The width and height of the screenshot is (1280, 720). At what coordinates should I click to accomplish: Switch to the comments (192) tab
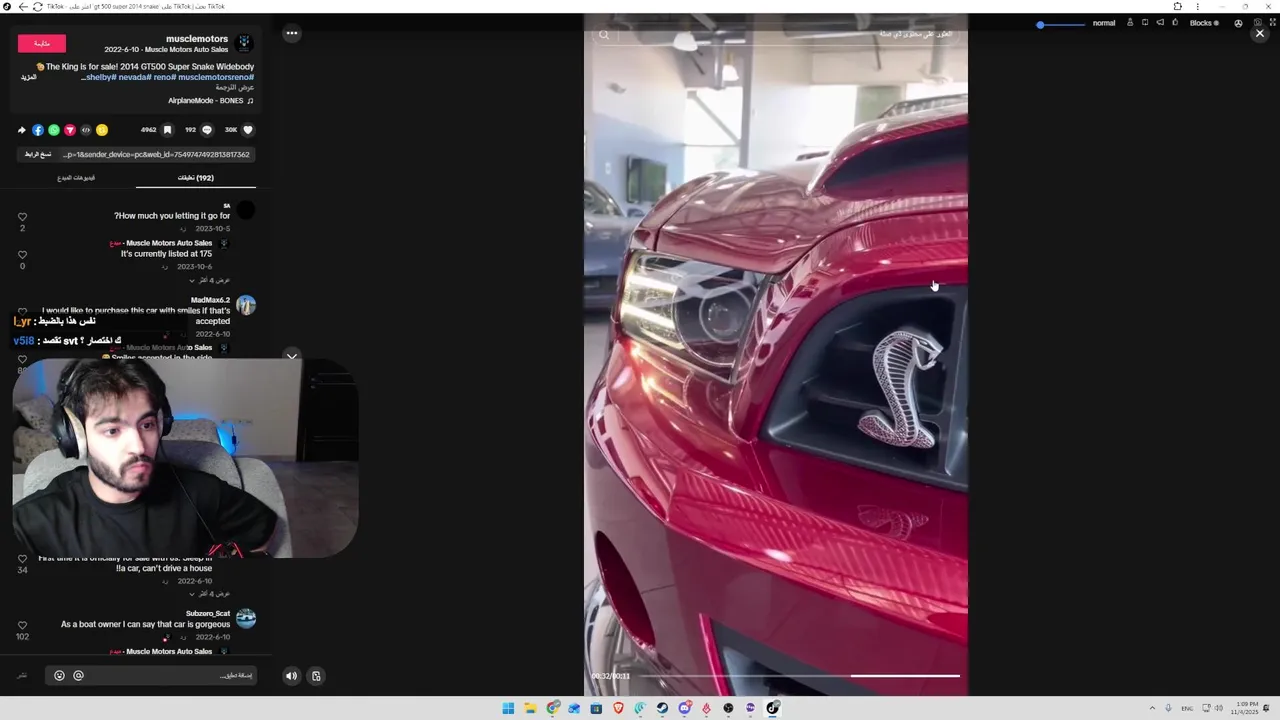pyautogui.click(x=196, y=178)
